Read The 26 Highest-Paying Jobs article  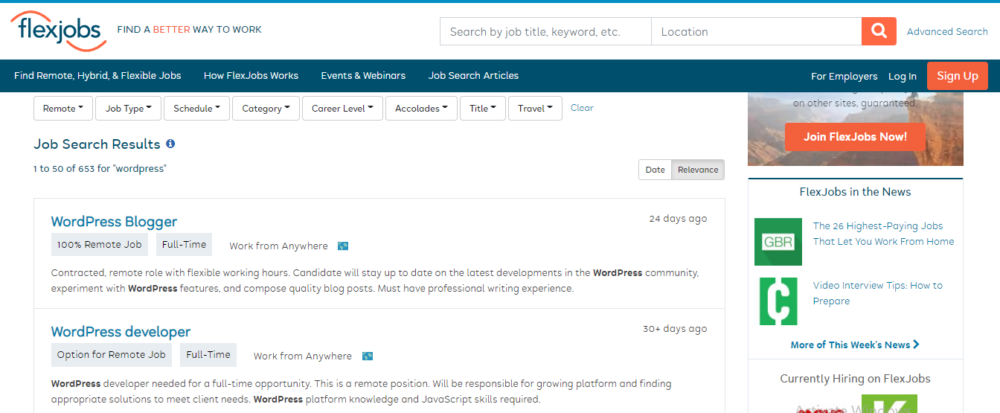(x=883, y=234)
